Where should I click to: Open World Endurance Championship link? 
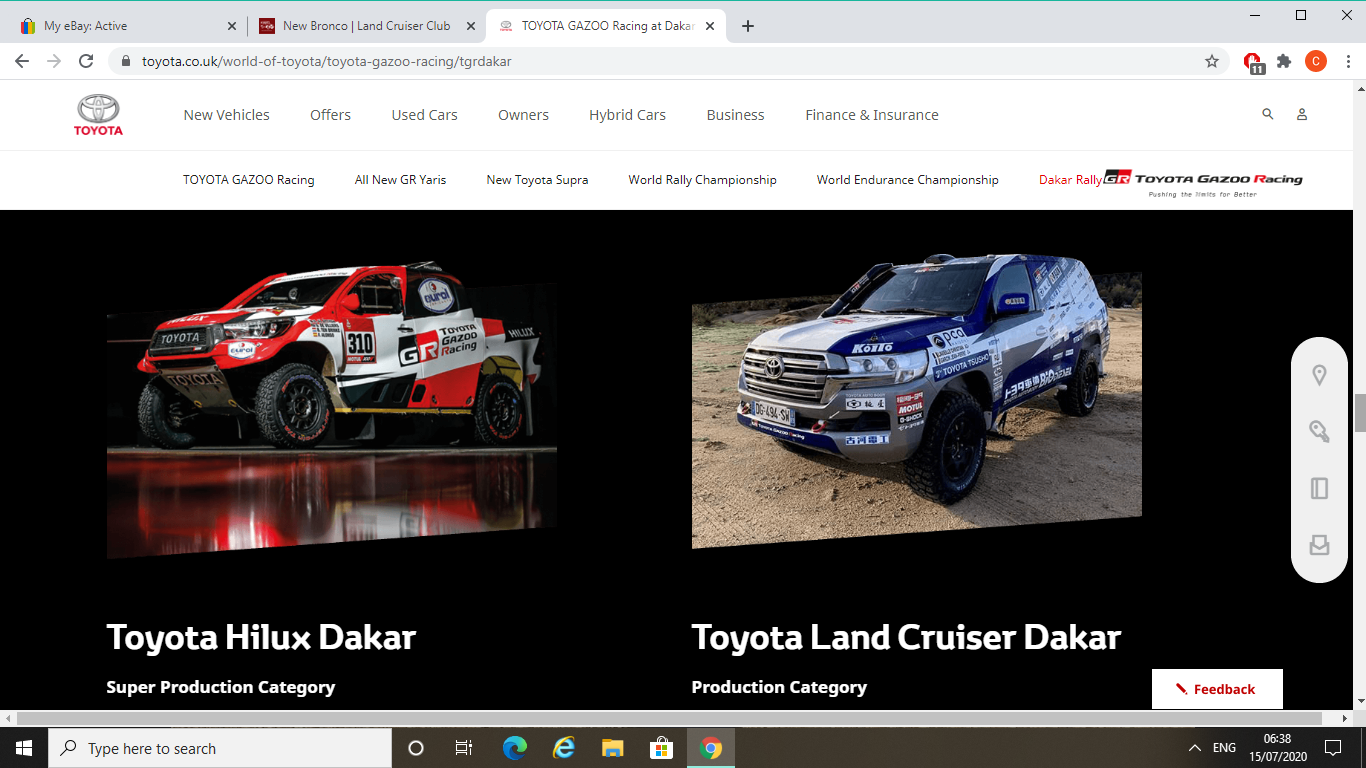tap(907, 180)
